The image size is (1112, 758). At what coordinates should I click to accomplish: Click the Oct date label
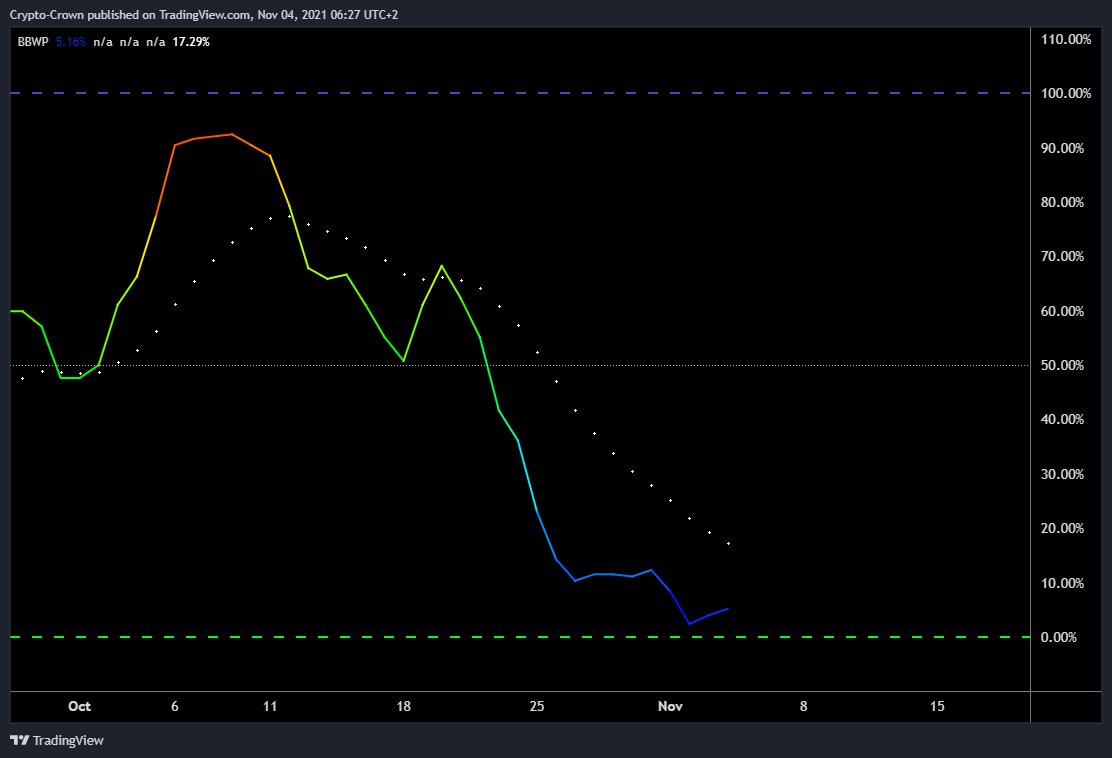pyautogui.click(x=79, y=706)
